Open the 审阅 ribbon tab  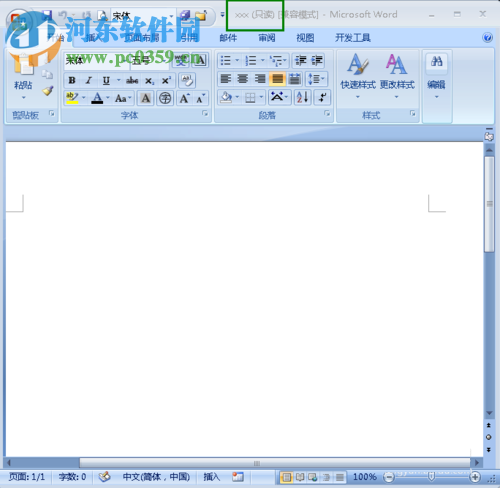coord(267,38)
